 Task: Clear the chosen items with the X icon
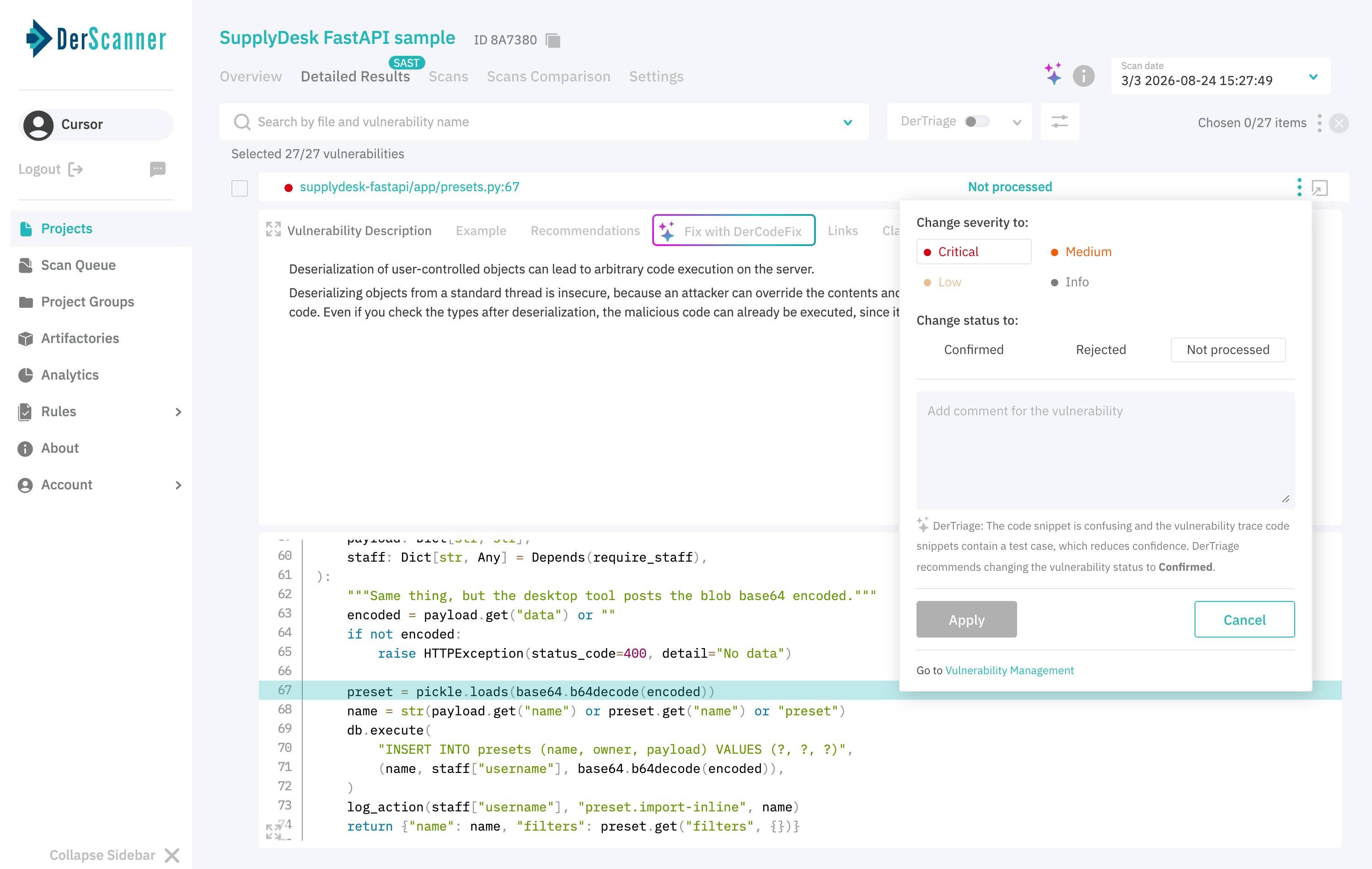pos(1338,123)
